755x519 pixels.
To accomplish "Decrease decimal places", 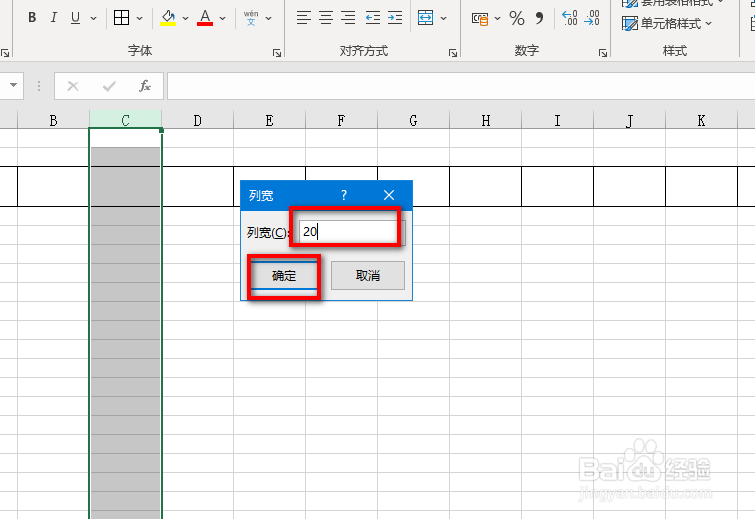I will click(592, 18).
